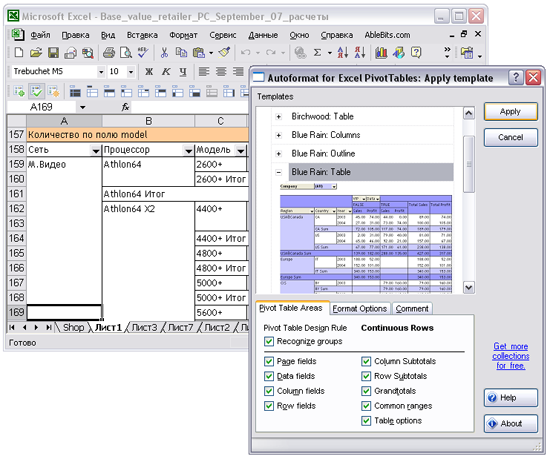
Task: Click the Cancel button
Action: click(510, 137)
